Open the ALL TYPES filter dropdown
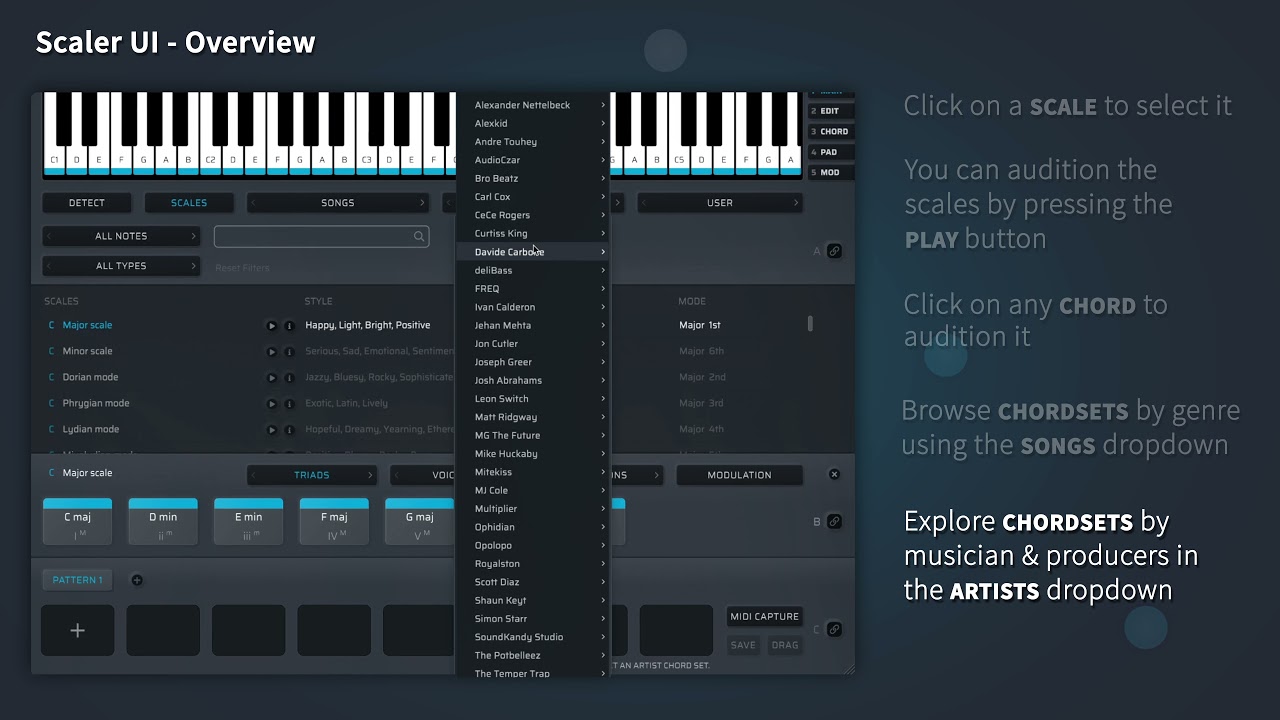The width and height of the screenshot is (1280, 720). click(121, 266)
